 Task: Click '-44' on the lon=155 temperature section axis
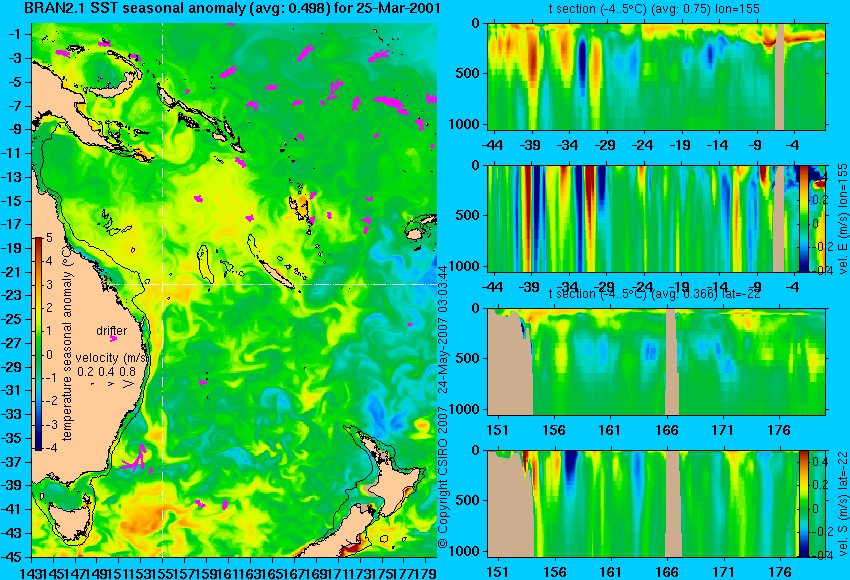(493, 145)
